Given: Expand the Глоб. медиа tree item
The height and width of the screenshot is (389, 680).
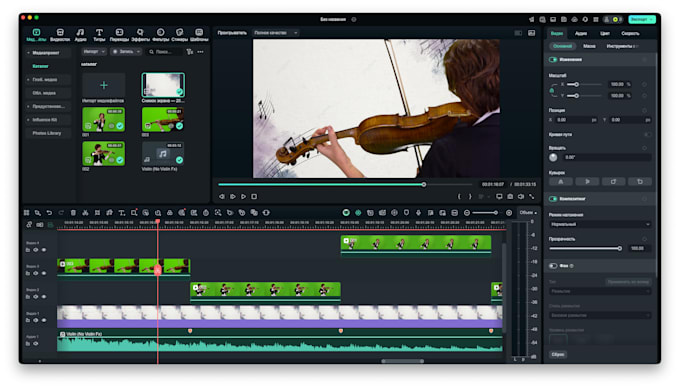Looking at the screenshot, I should coord(28,80).
